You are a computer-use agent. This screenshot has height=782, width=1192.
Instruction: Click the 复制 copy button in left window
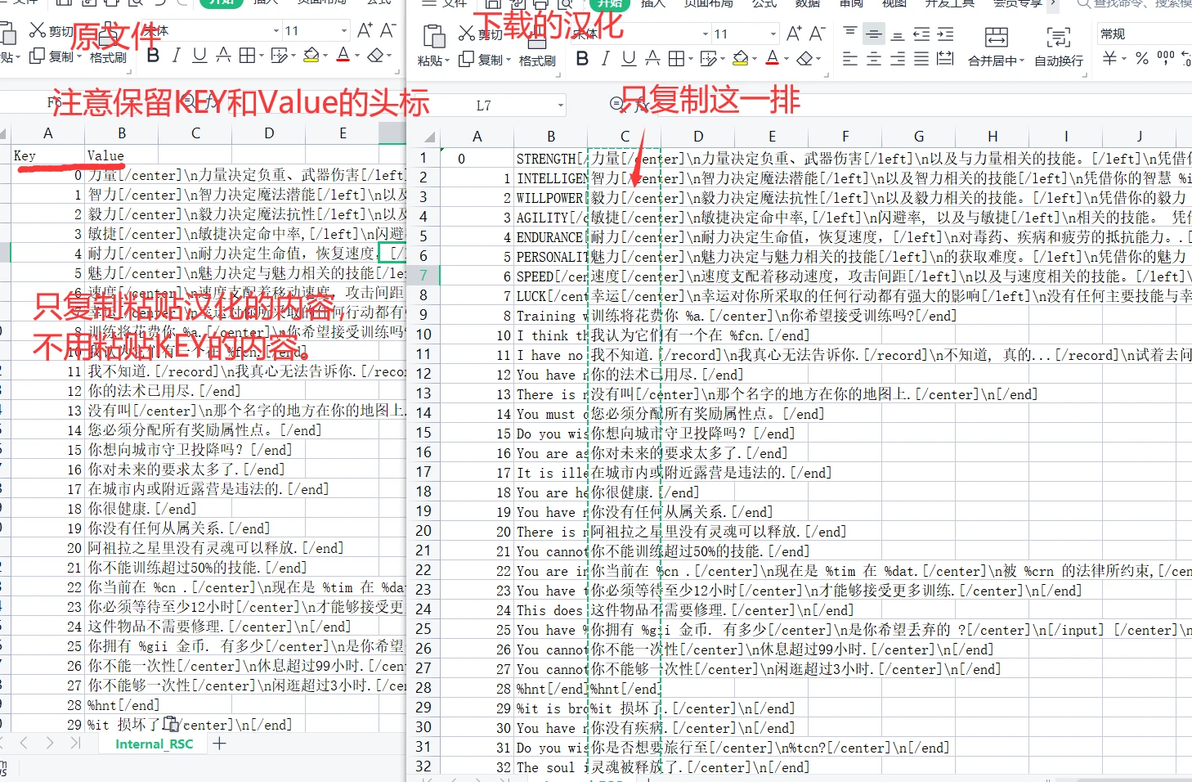[x=52, y=56]
